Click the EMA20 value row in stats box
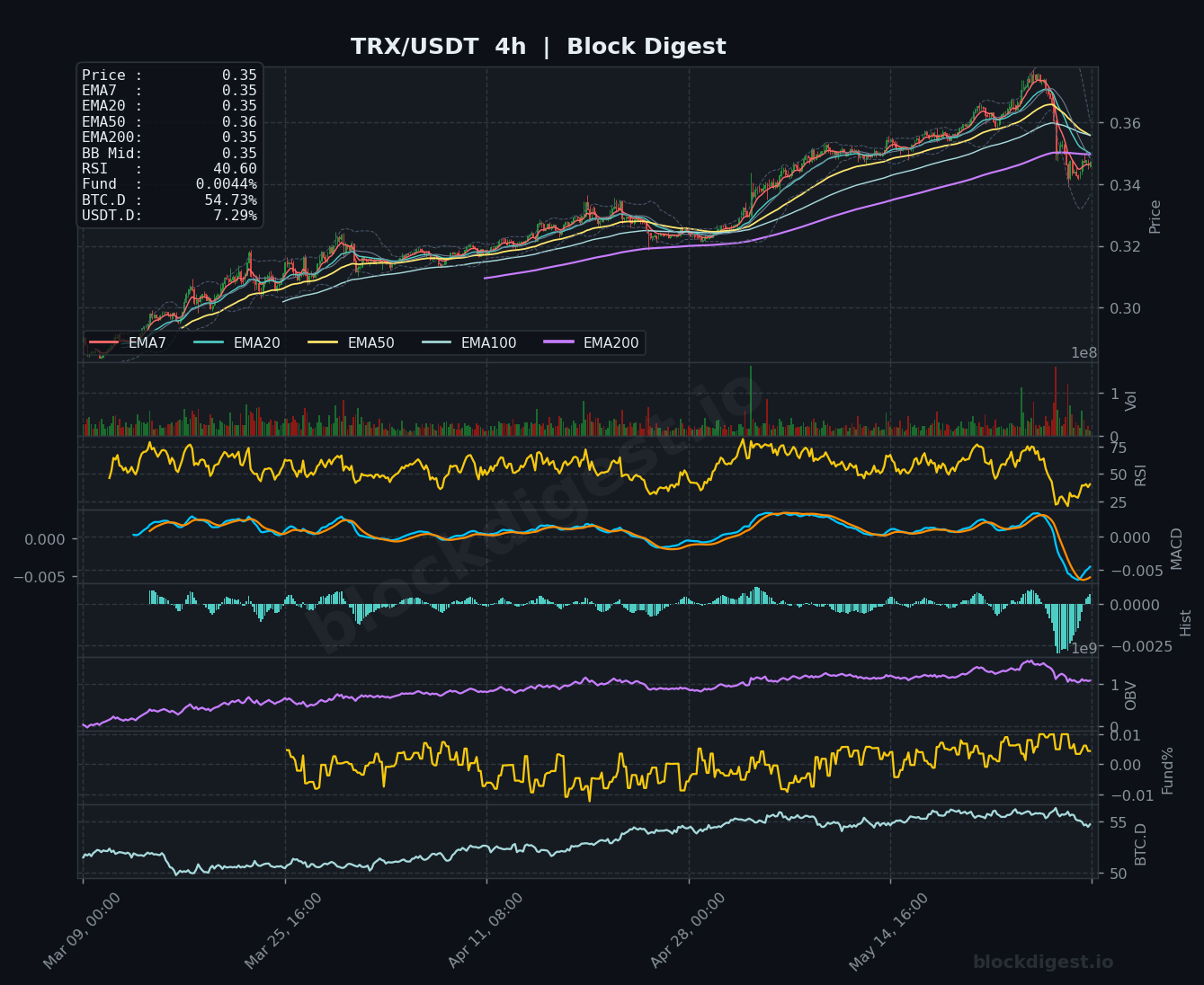The image size is (1204, 985). [169, 106]
